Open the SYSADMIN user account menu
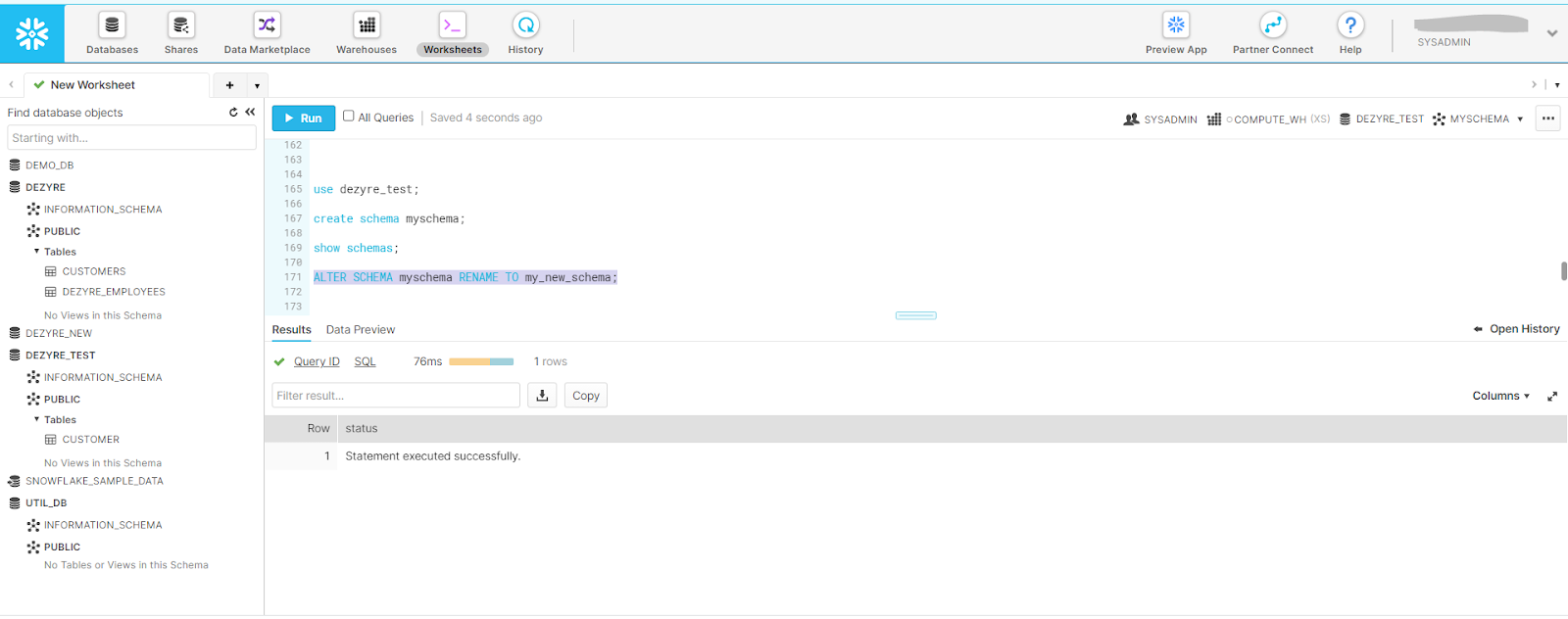 [1551, 33]
